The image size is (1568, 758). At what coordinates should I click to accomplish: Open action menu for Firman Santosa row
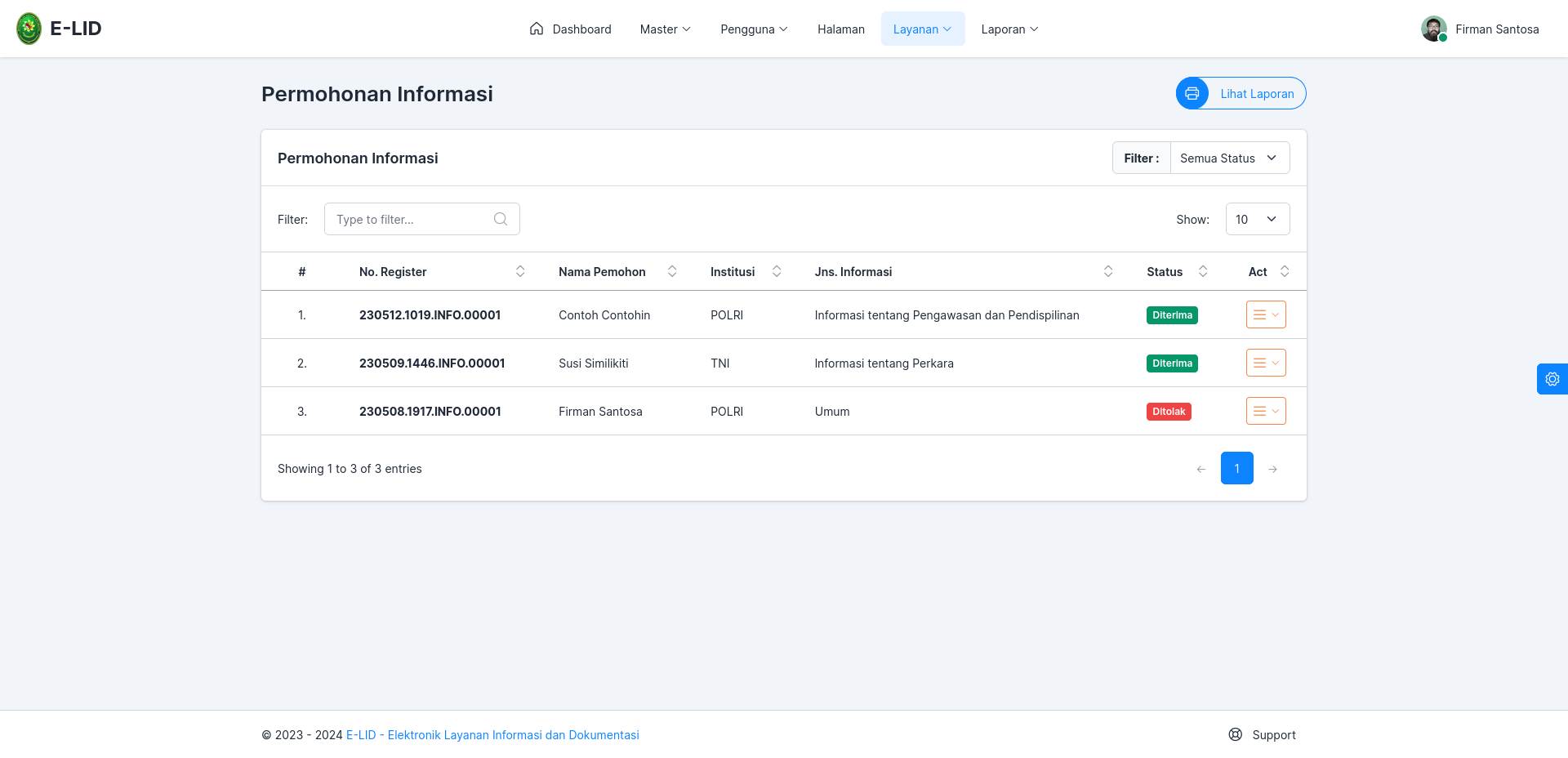pyautogui.click(x=1266, y=411)
